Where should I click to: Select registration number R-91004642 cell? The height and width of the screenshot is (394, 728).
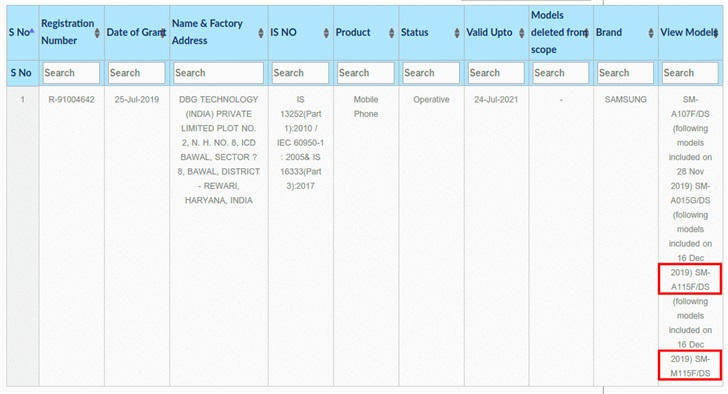point(72,99)
